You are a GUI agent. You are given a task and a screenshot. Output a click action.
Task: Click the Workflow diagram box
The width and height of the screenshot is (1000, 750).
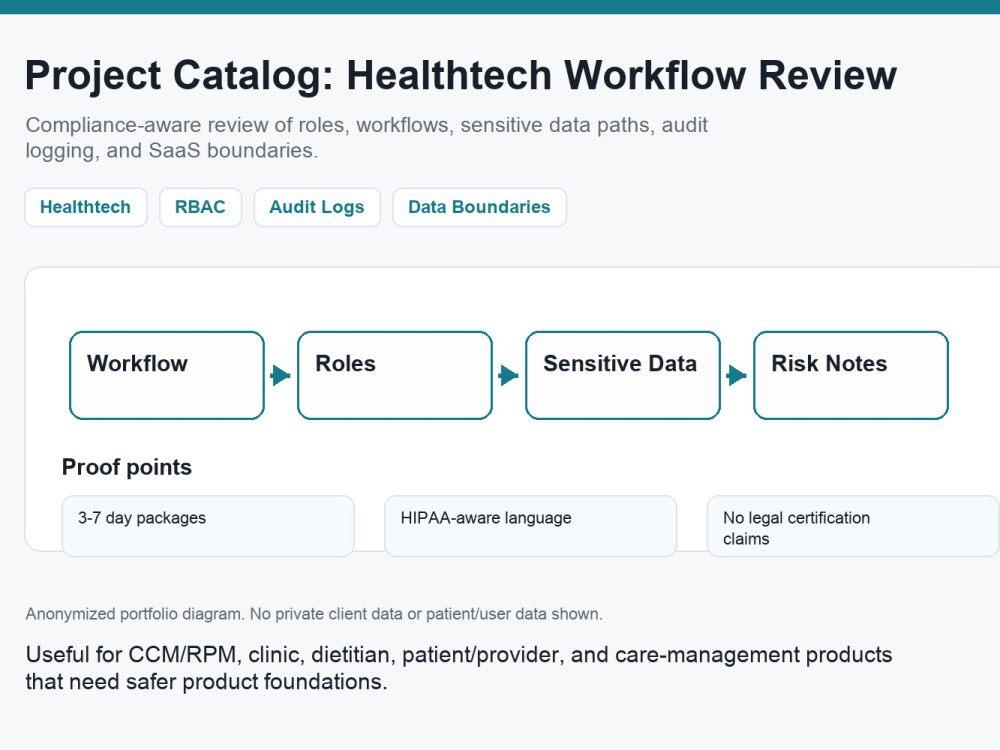[x=166, y=375]
